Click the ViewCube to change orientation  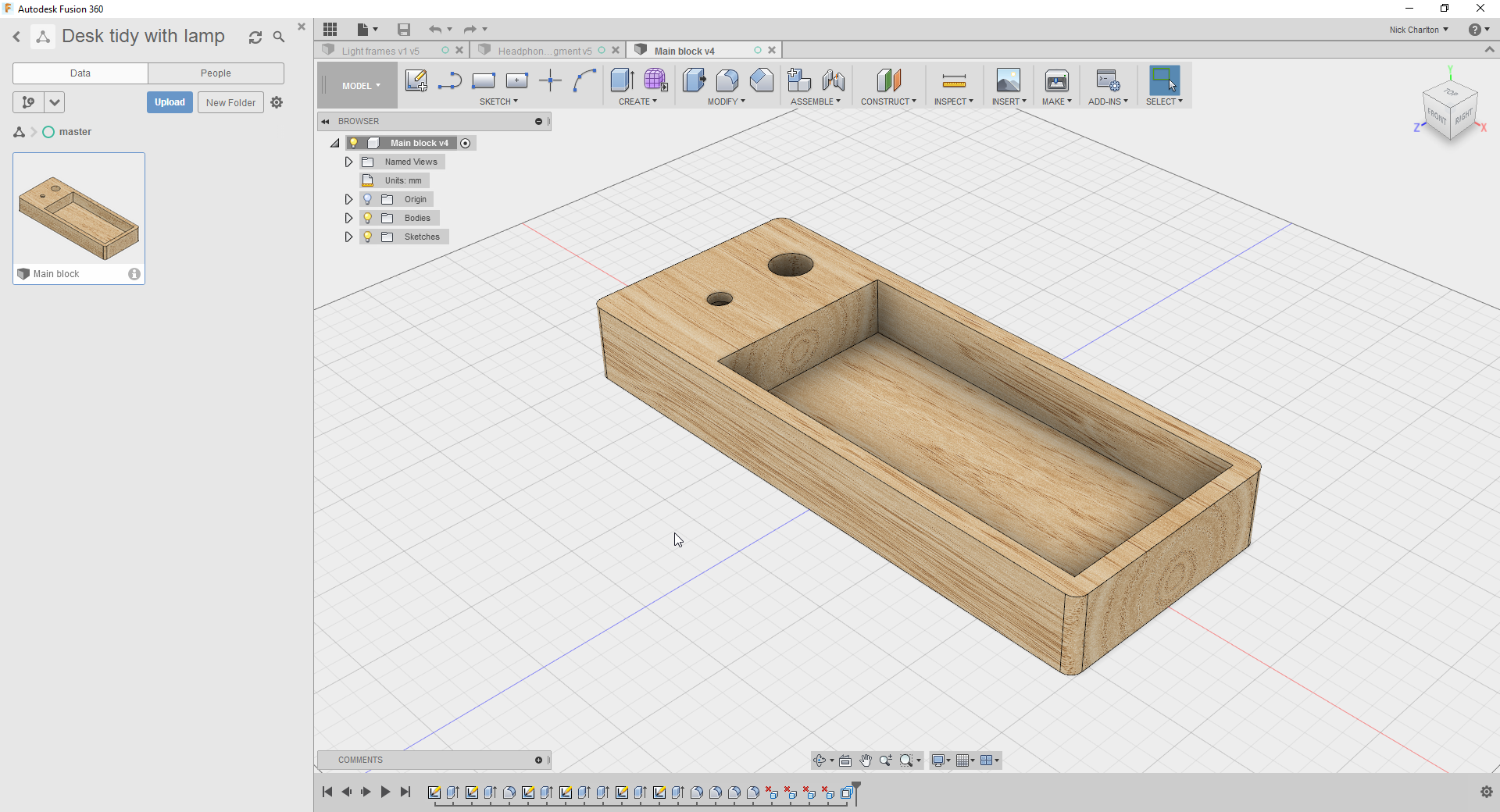(x=1450, y=112)
